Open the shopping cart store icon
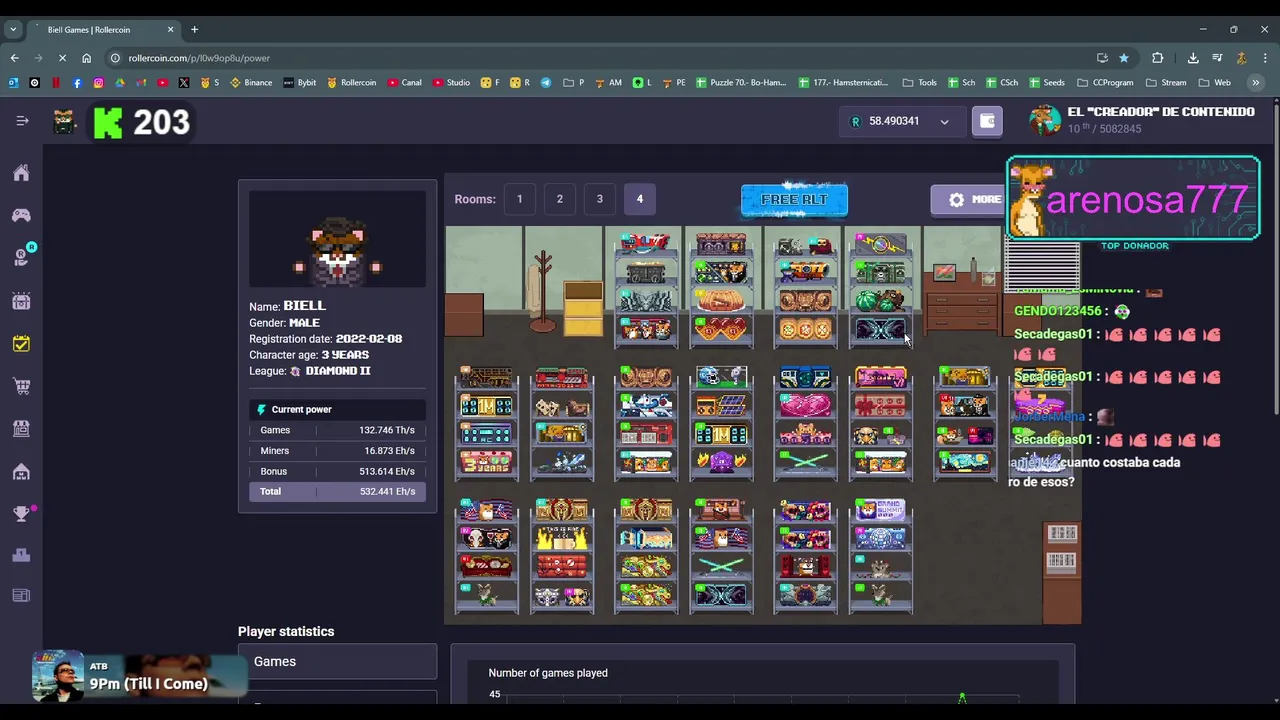 [21, 386]
